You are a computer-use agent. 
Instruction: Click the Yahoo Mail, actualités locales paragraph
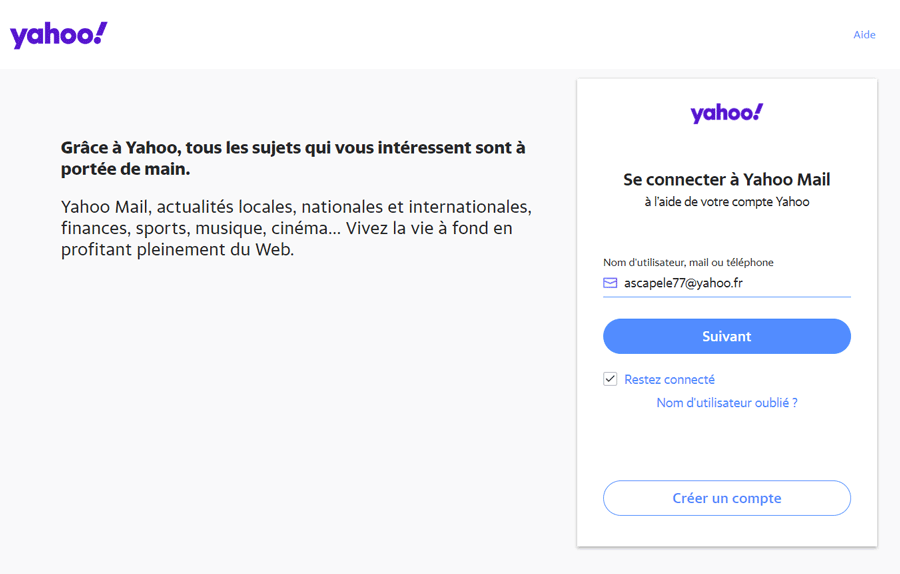[296, 228]
